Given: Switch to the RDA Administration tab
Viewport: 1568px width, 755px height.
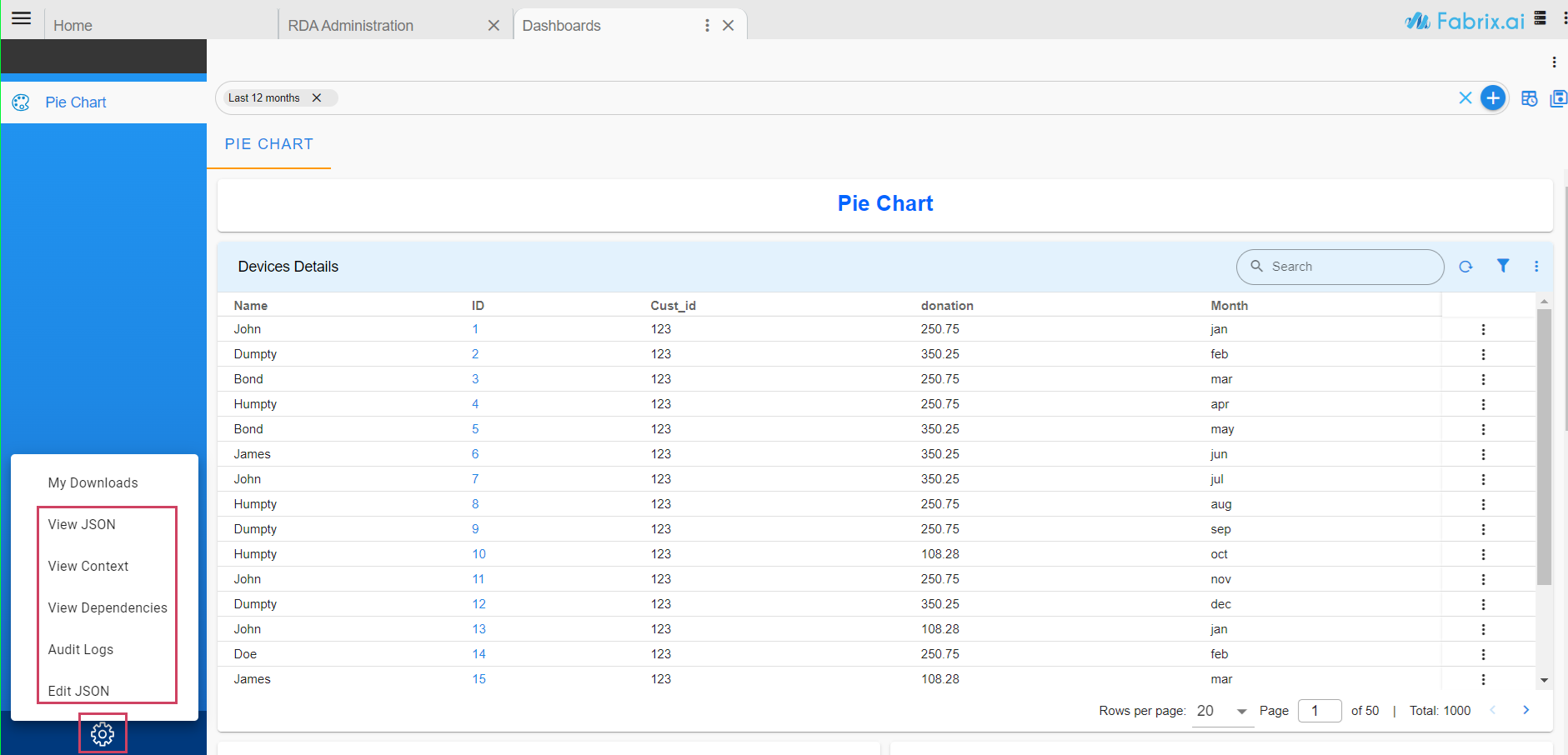Looking at the screenshot, I should (351, 26).
